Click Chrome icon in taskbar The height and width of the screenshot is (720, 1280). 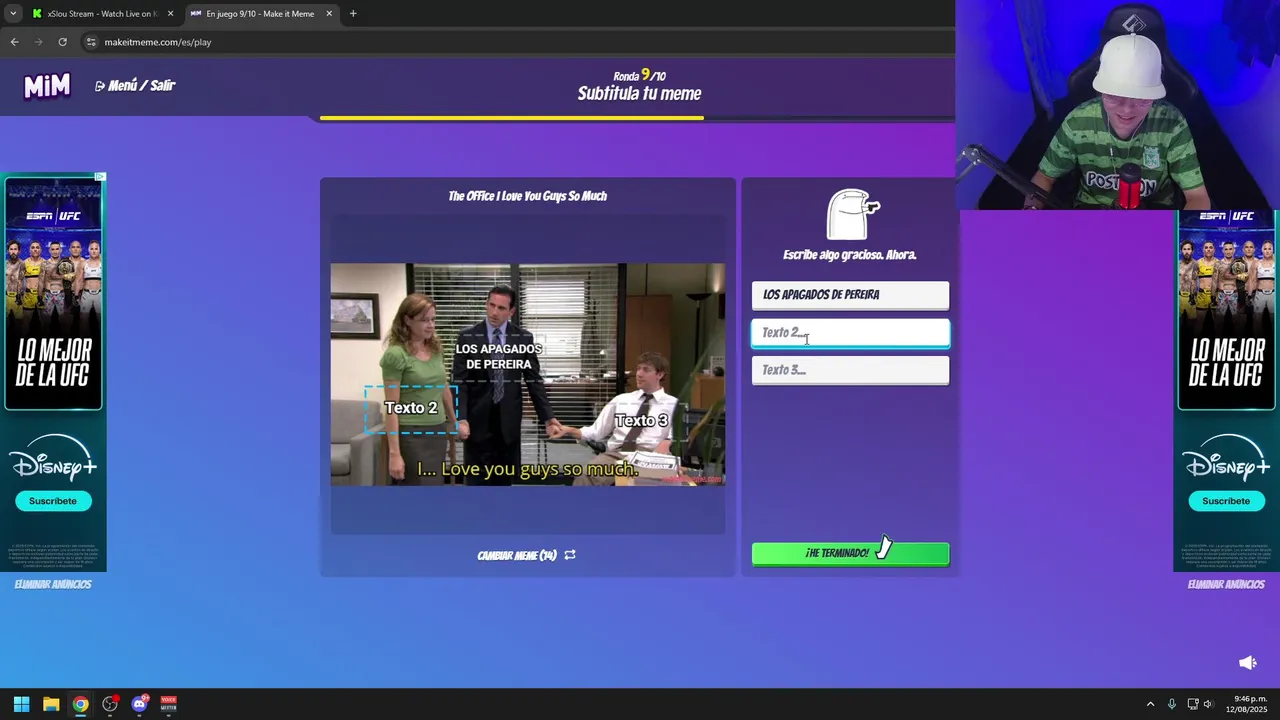[80, 704]
